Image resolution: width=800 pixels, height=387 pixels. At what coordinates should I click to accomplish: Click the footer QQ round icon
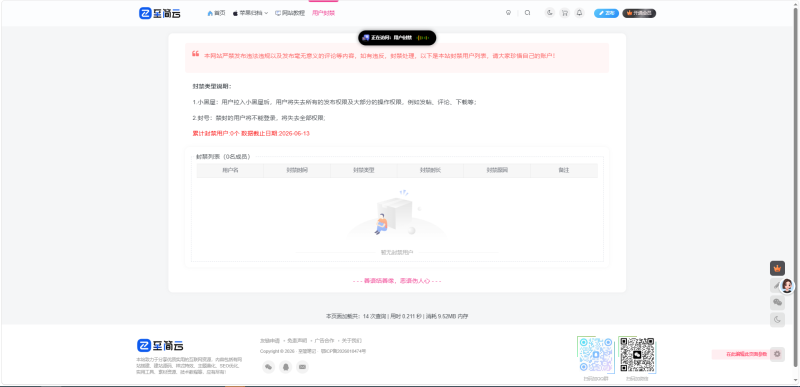[286, 367]
